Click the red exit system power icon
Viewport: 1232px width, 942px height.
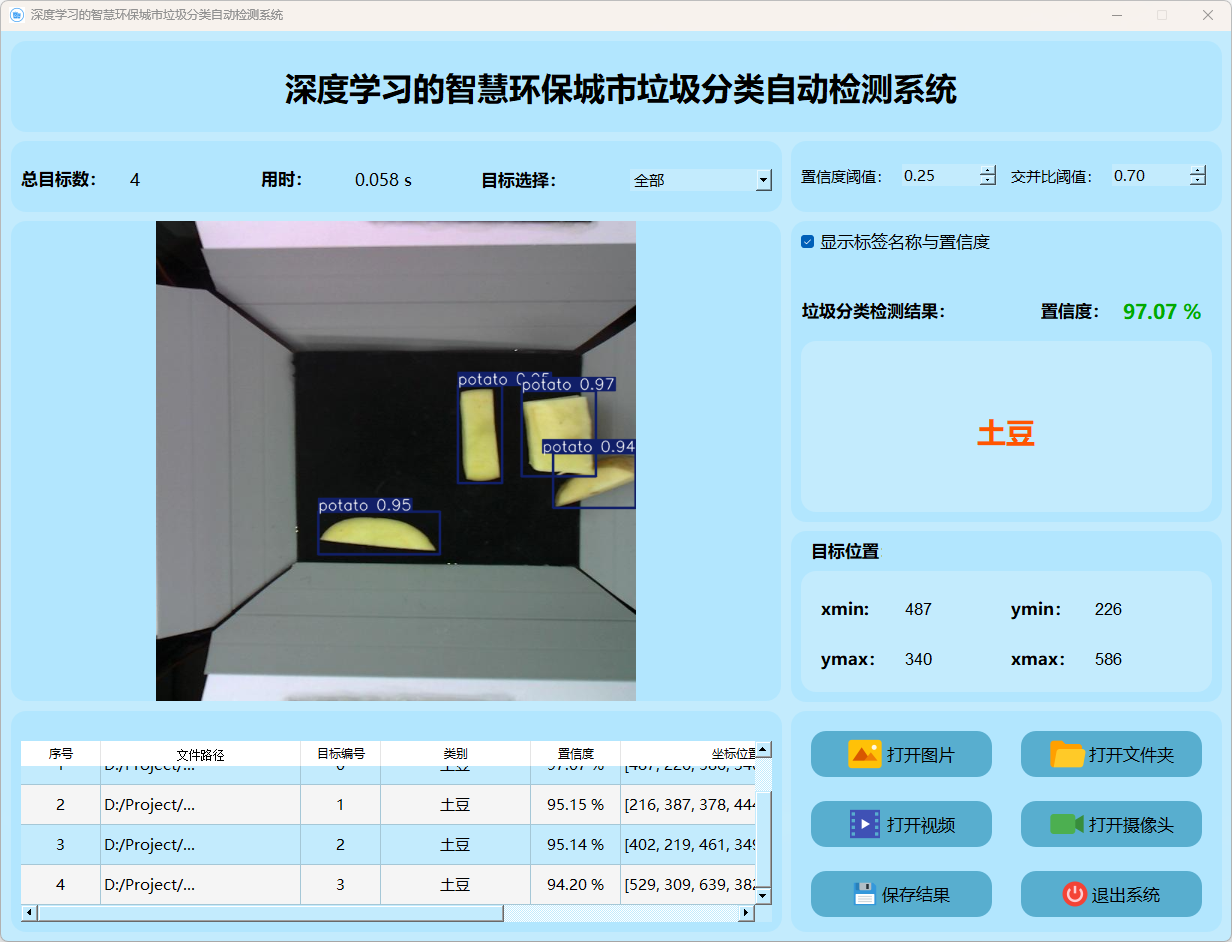pyautogui.click(x=1074, y=894)
